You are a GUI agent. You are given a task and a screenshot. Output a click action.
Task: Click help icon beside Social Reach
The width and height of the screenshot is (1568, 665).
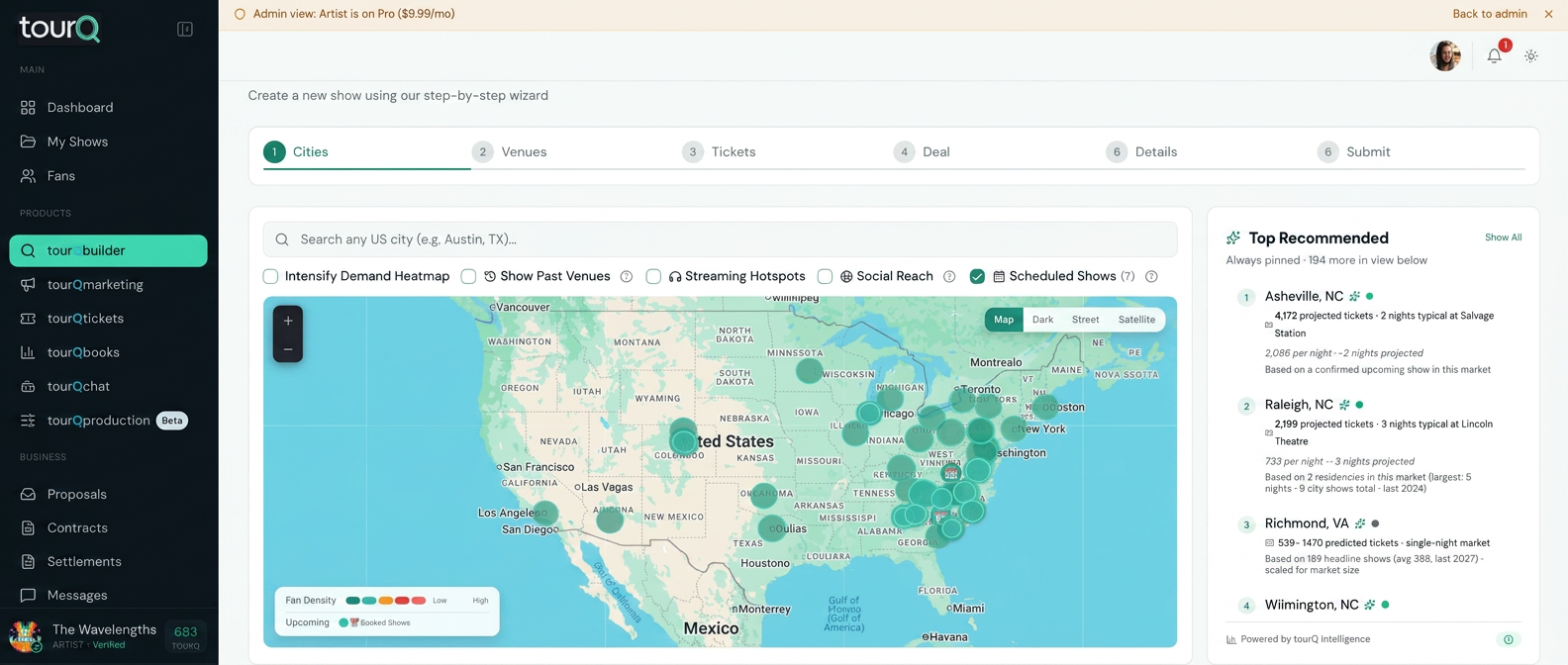[x=949, y=277]
